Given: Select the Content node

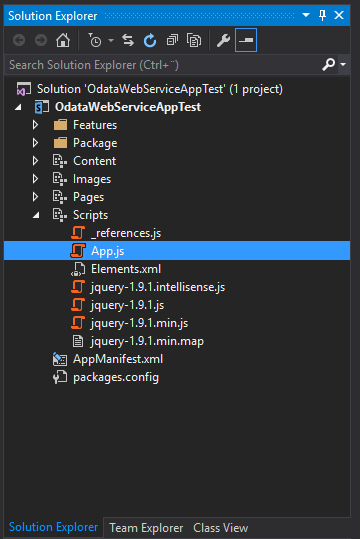Looking at the screenshot, I should 95,161.
